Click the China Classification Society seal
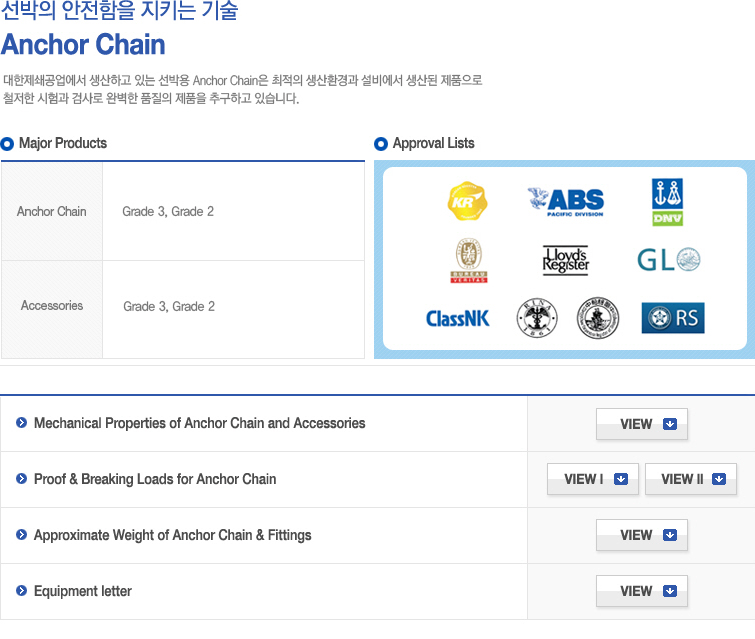The image size is (755, 639). point(598,318)
